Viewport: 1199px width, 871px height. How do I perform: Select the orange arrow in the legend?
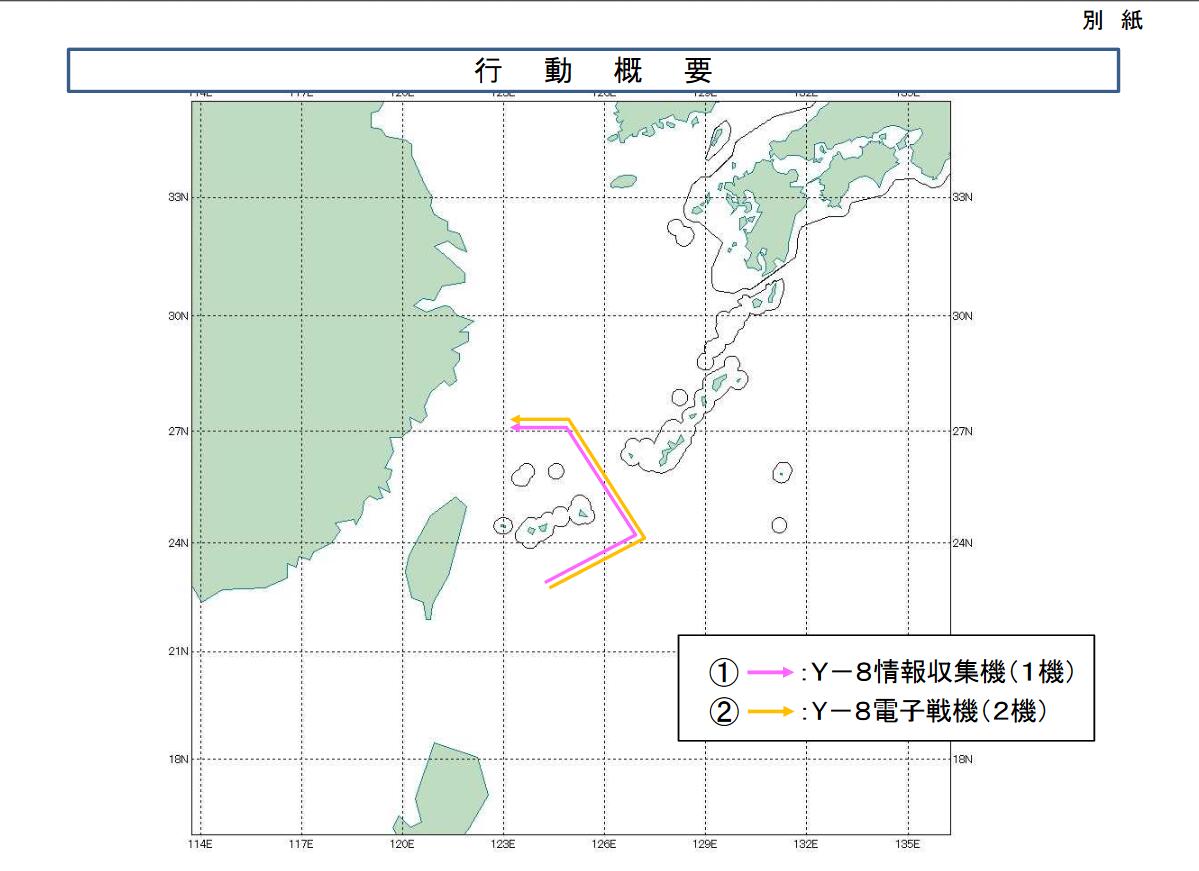tap(768, 712)
